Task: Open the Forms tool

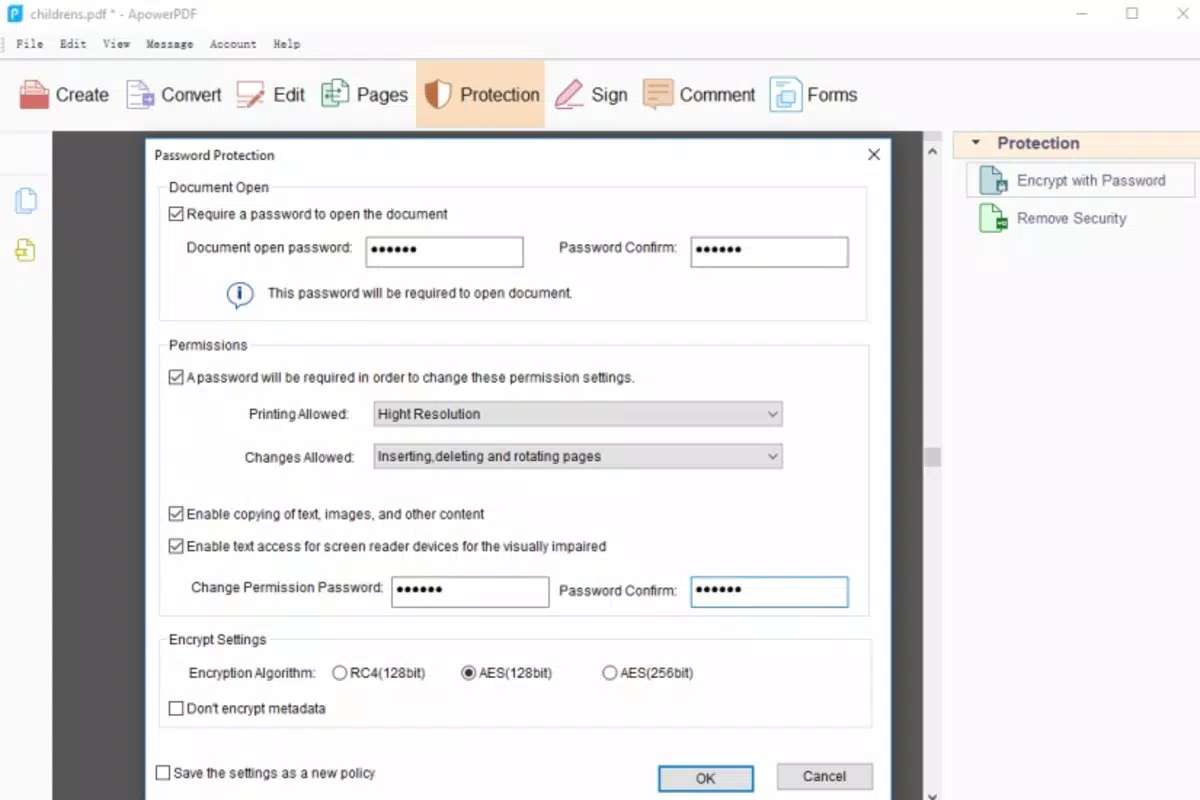Action: [x=813, y=95]
